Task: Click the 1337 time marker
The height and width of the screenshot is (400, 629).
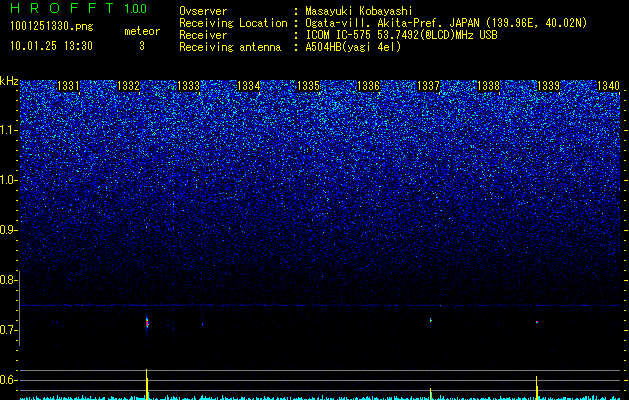Action: pyautogui.click(x=428, y=86)
